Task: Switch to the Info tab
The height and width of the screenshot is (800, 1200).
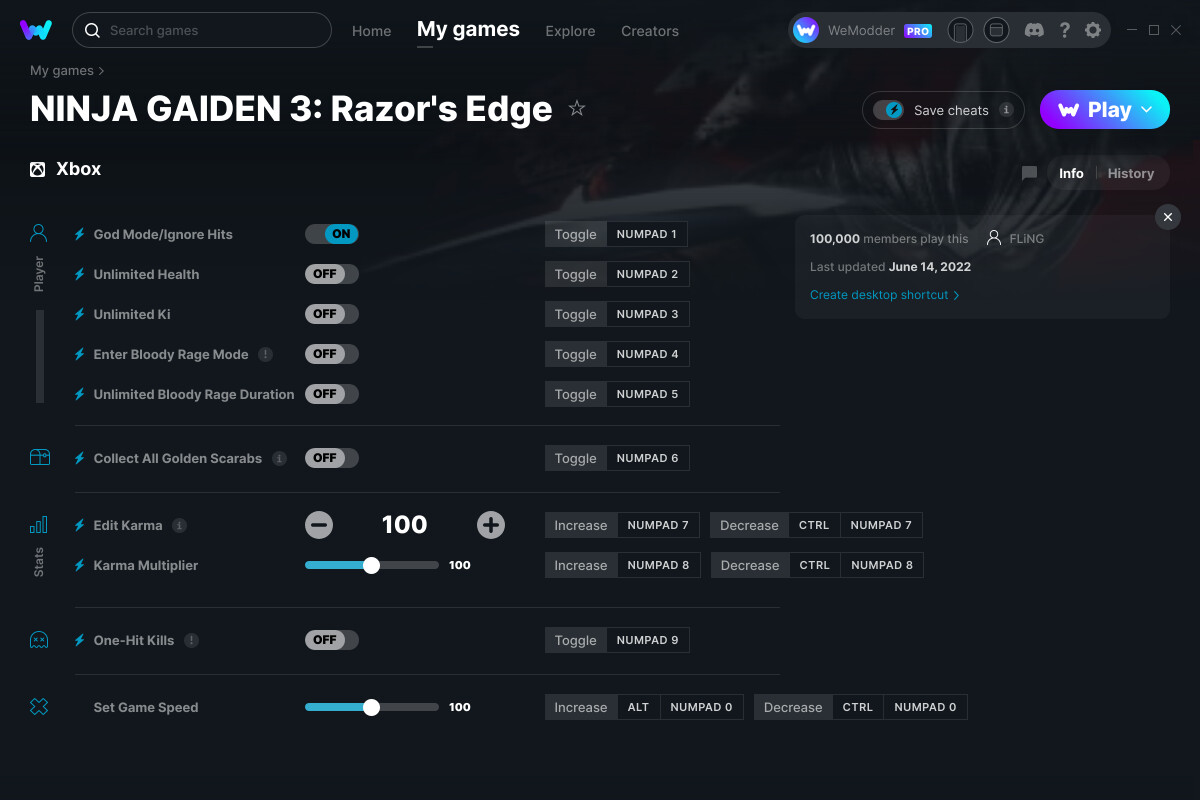Action: tap(1071, 173)
